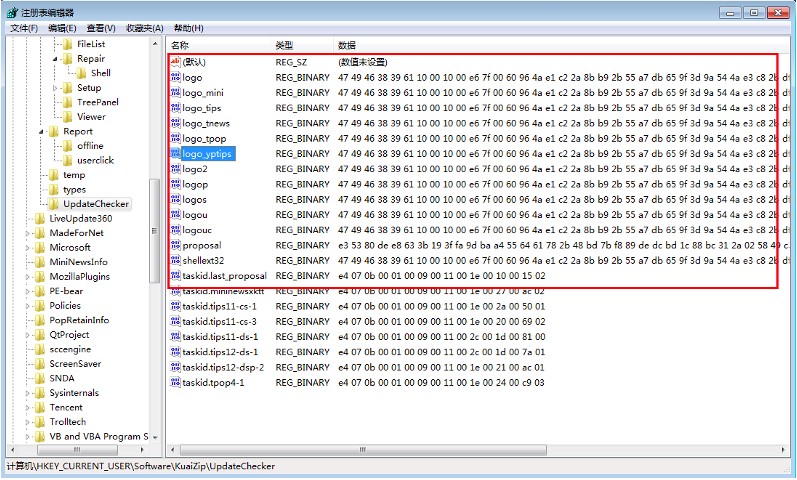This screenshot has height=480, width=797.
Task: Select the QtProject key
Action: pos(69,335)
